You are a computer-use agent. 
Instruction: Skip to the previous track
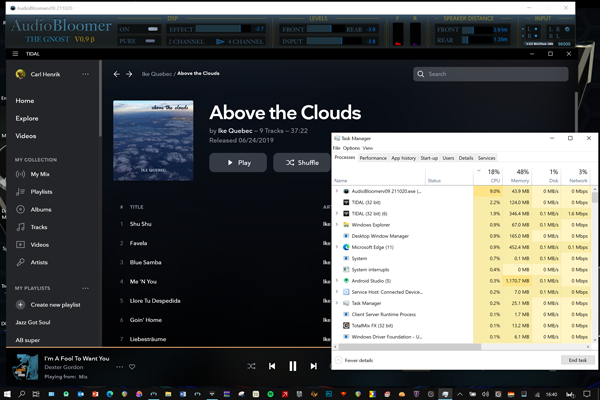[272, 366]
